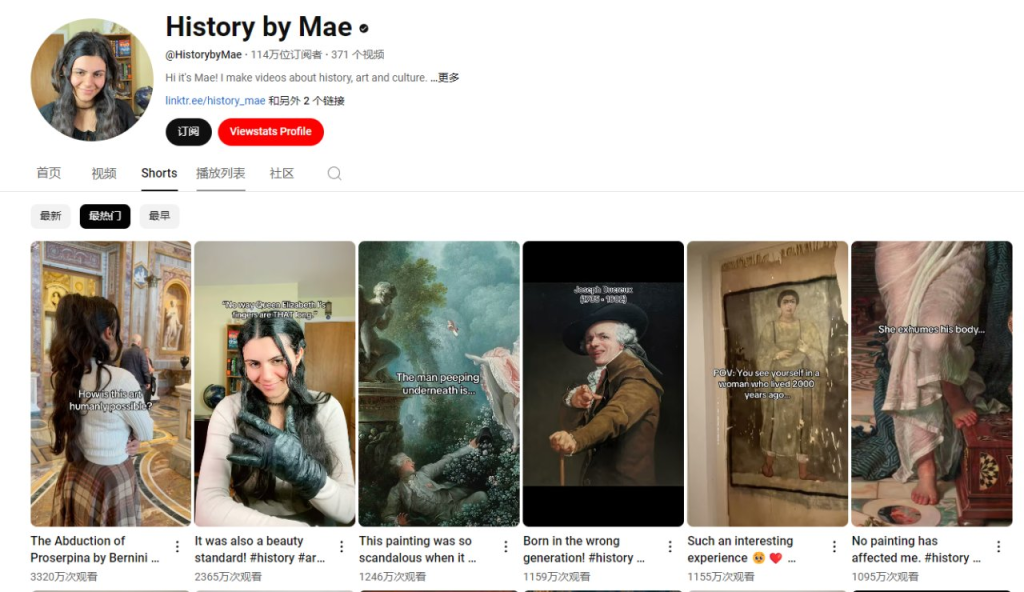Image resolution: width=1024 pixels, height=592 pixels.
Task: Click the History by Mae profile avatar
Action: [91, 79]
